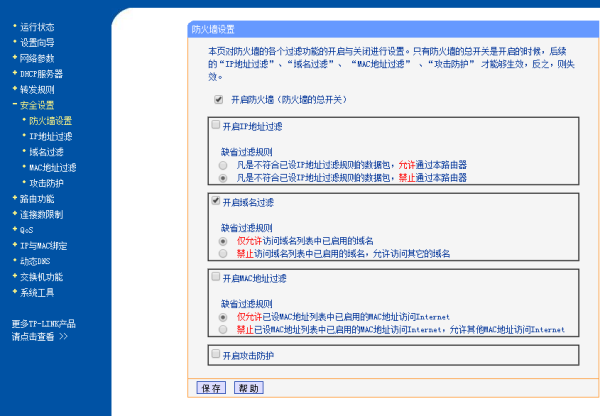Click 缺省过滤规则 label under IP地址过滤
The image size is (600, 416).
coord(246,152)
